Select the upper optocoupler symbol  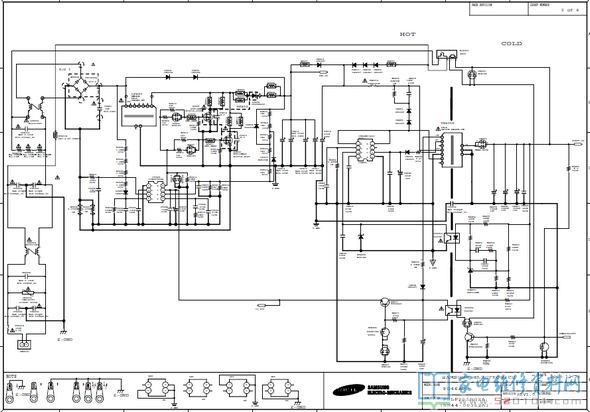[x=452, y=237]
